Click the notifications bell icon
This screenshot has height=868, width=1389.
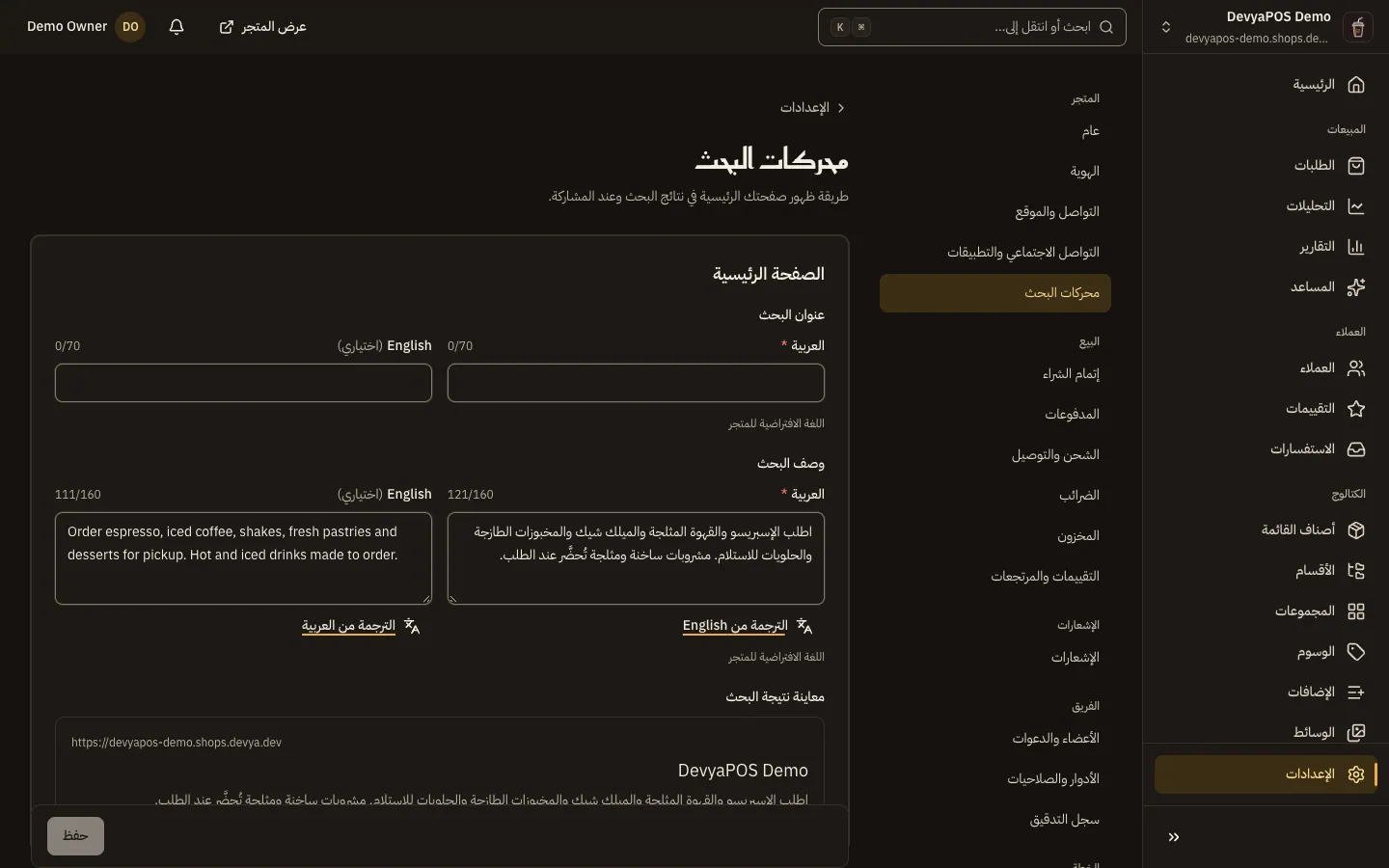click(177, 27)
